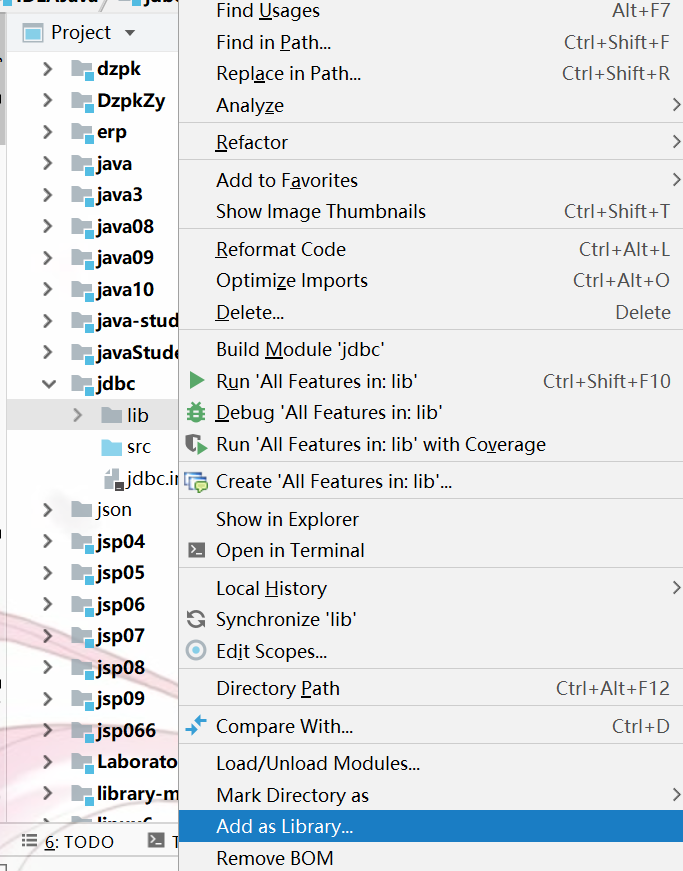Open the Mark Directory as submenu
Viewport: 683px width, 871px height.
pyautogui.click(x=431, y=795)
